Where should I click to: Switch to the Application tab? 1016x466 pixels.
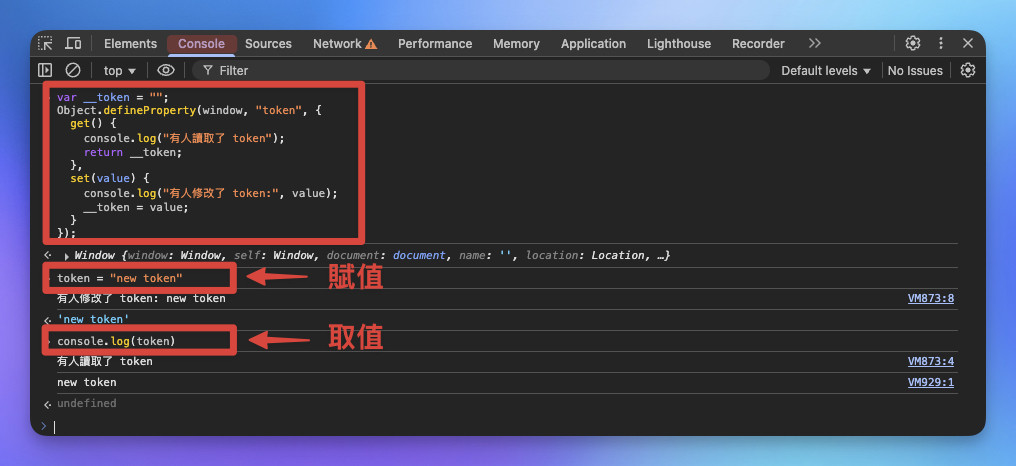coord(594,43)
